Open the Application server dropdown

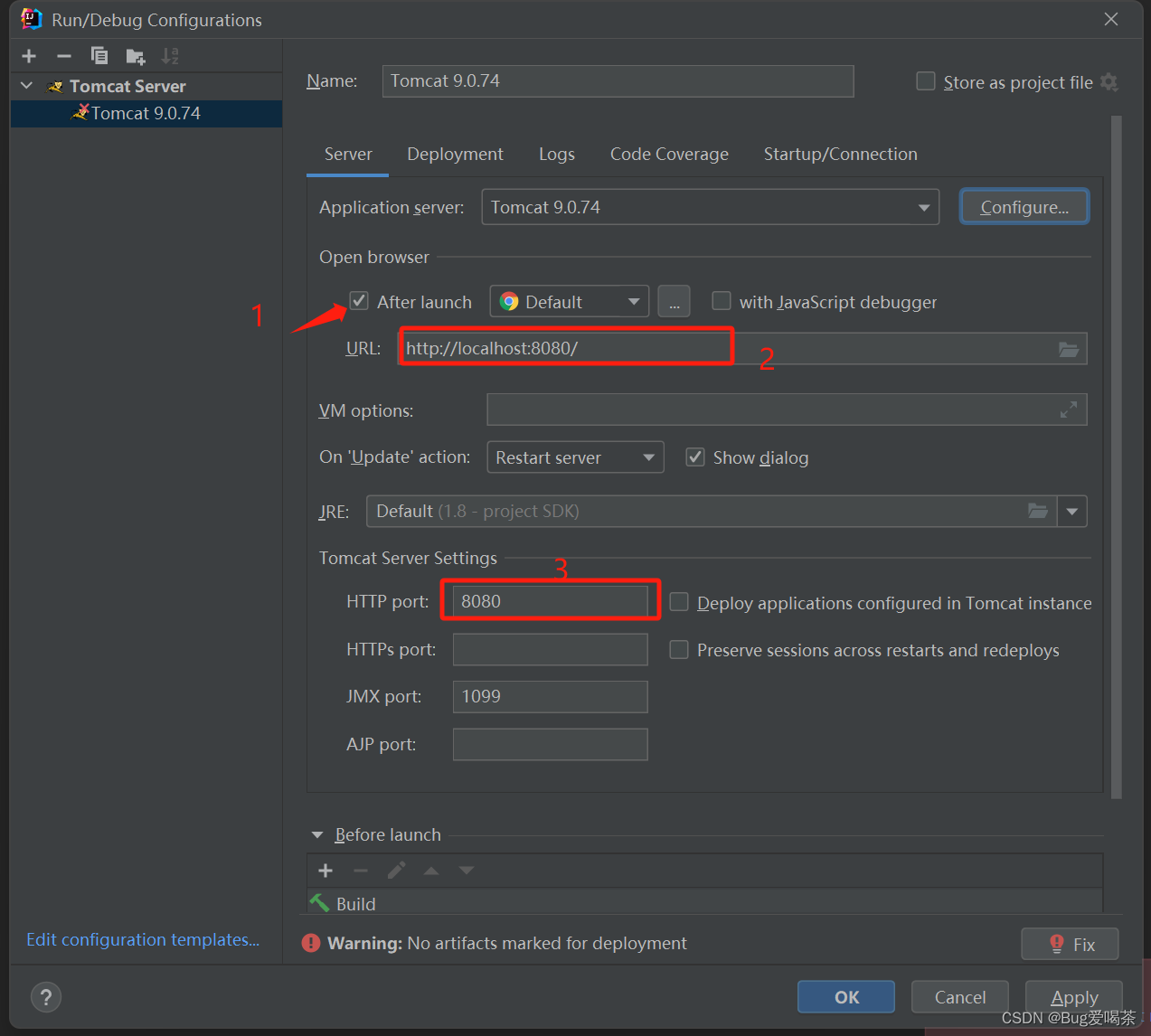(x=711, y=207)
